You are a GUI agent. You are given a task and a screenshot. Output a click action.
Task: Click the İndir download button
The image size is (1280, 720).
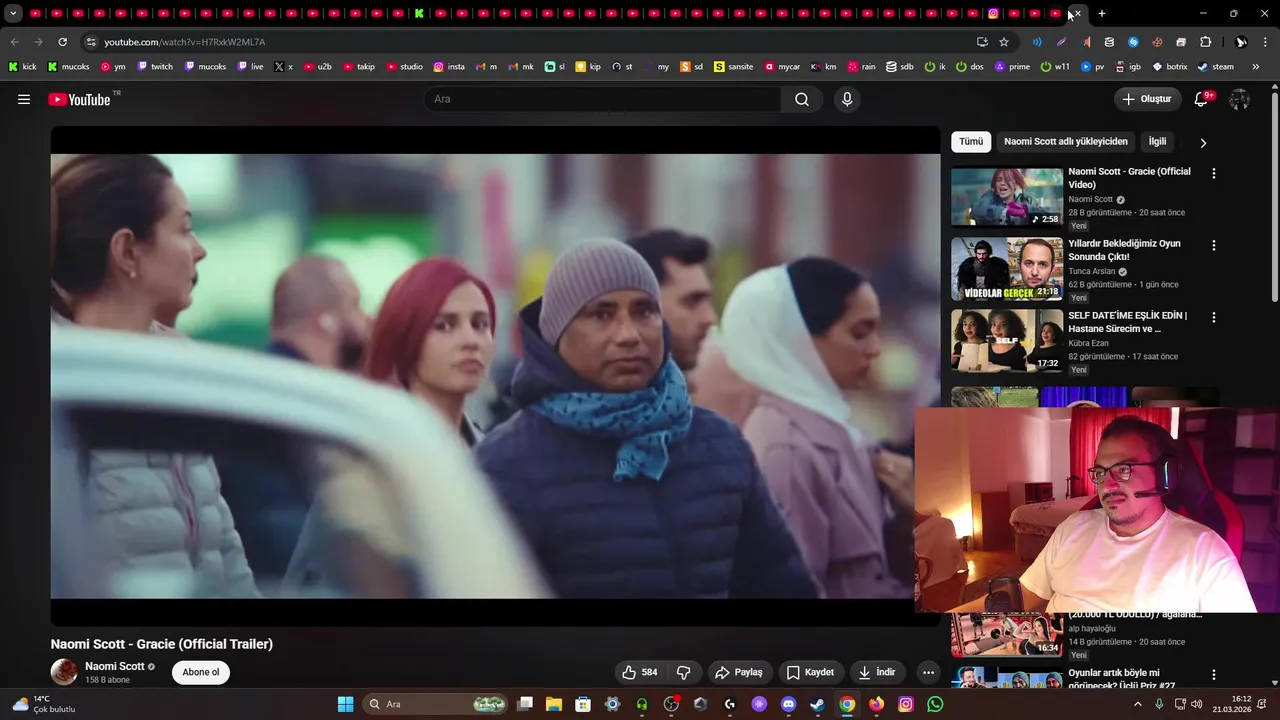(877, 672)
